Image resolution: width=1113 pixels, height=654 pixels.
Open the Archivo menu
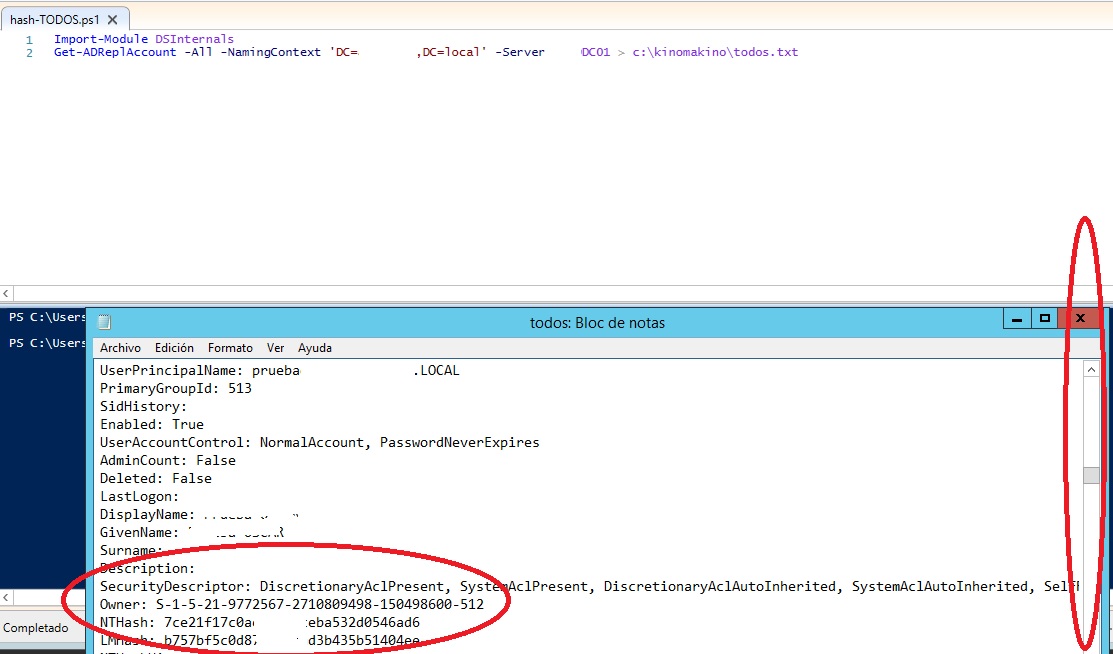point(120,348)
